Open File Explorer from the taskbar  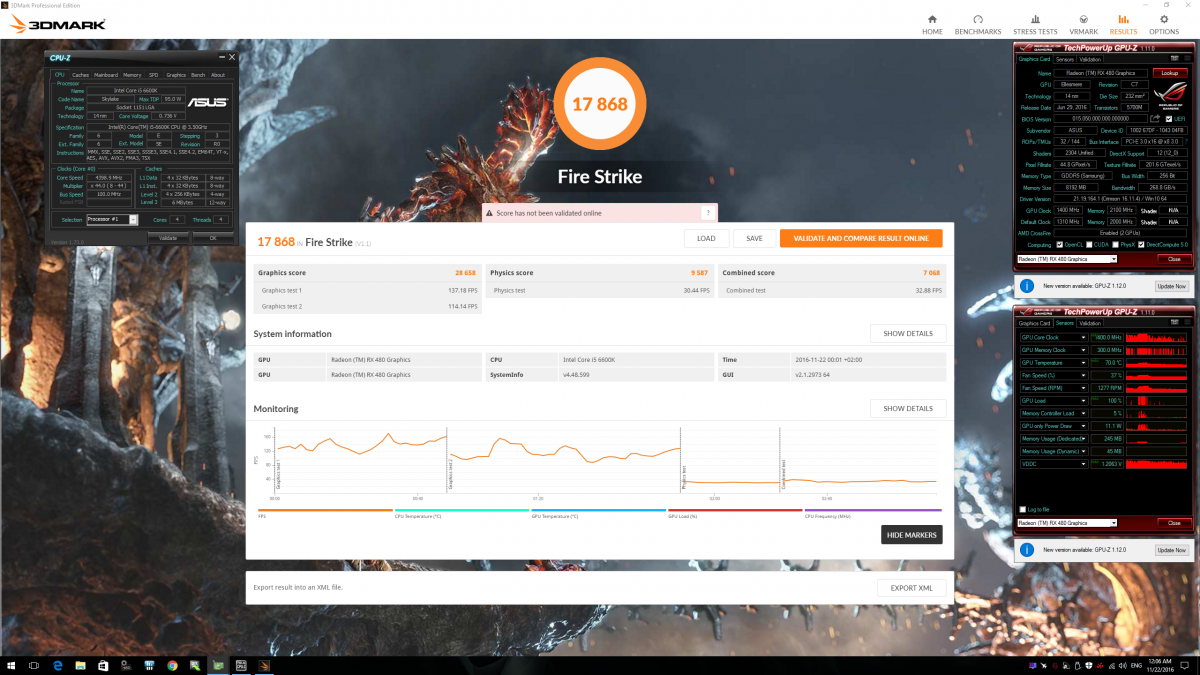point(81,664)
